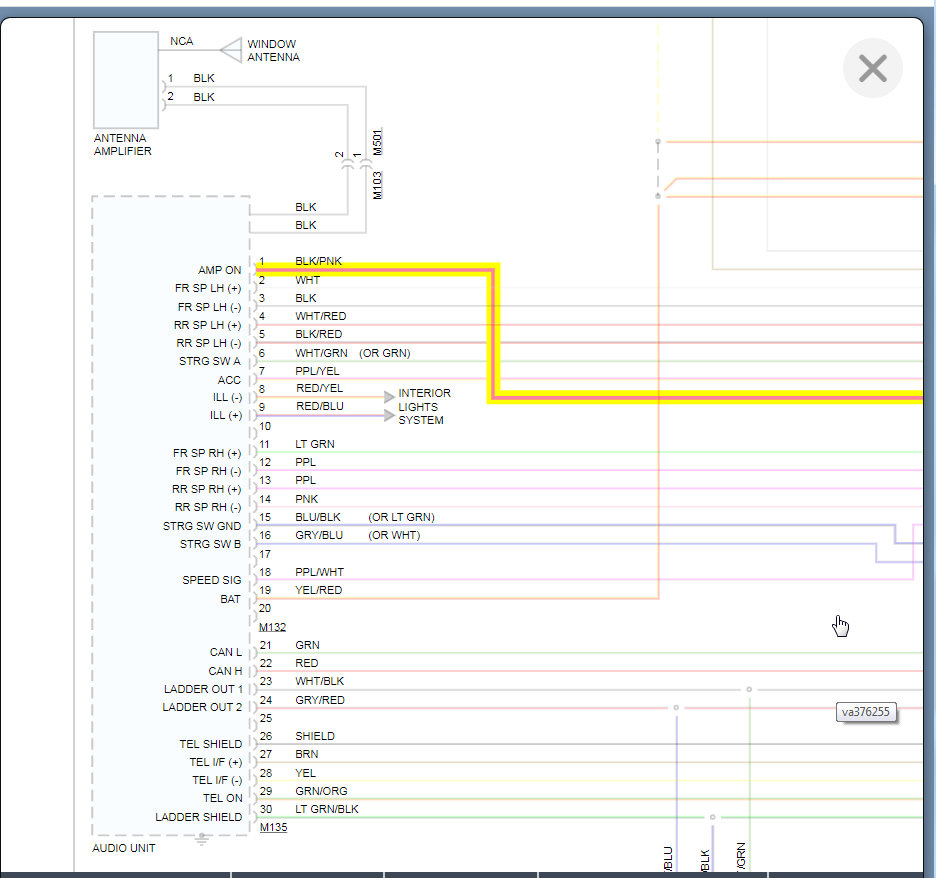Click the arrow on the RED/BLU wire
Viewport: 936px width, 878px height.
point(389,415)
